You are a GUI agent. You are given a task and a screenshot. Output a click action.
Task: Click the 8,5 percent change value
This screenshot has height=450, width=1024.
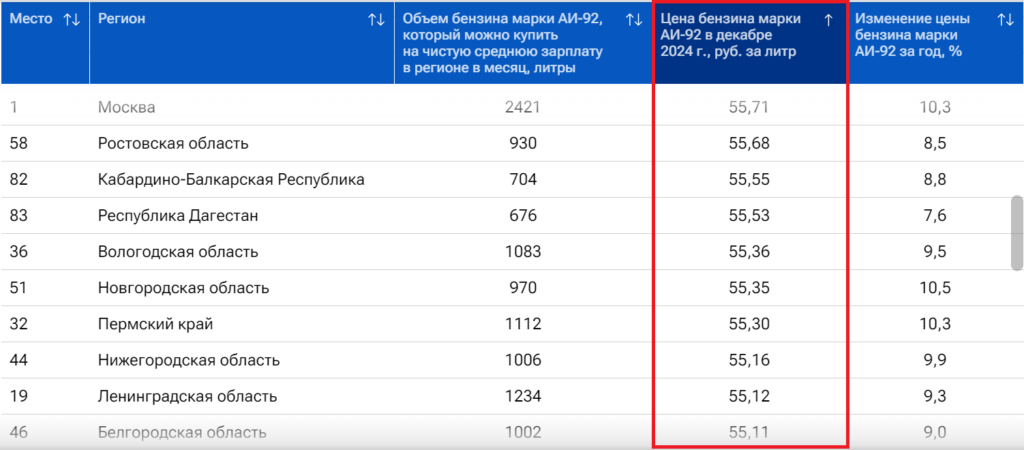pyautogui.click(x=935, y=143)
